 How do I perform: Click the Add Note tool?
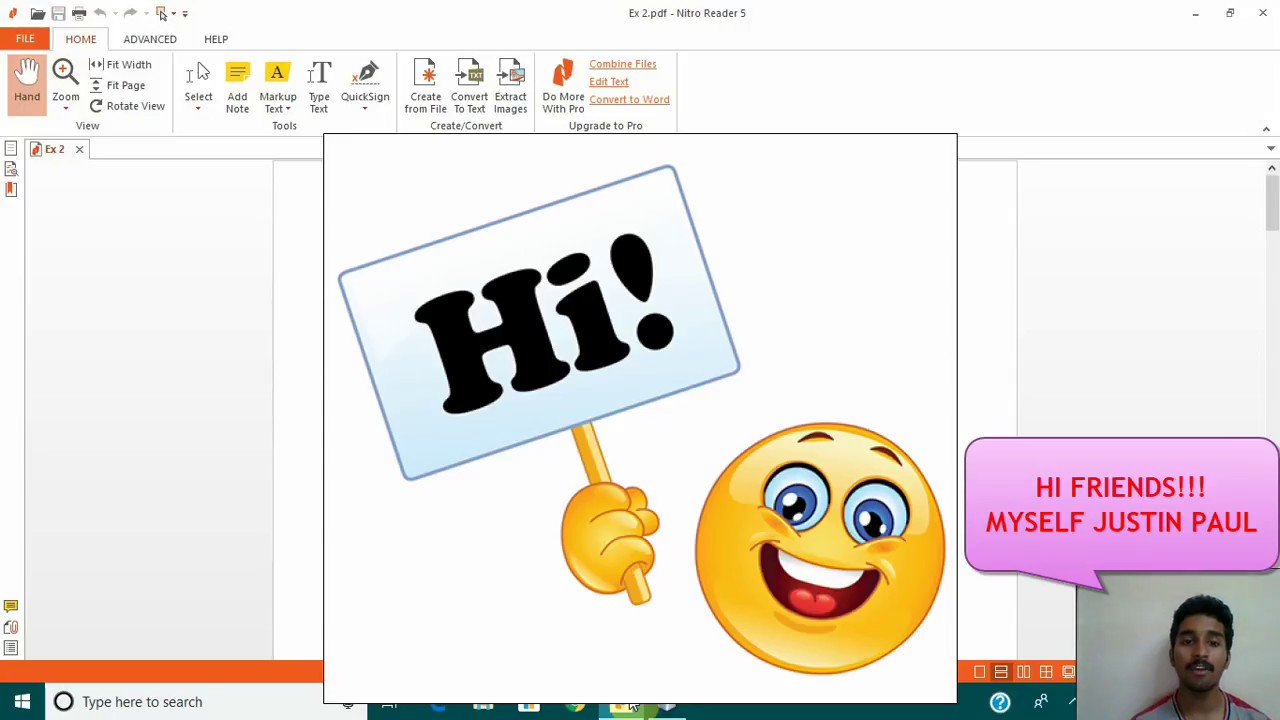tap(237, 87)
